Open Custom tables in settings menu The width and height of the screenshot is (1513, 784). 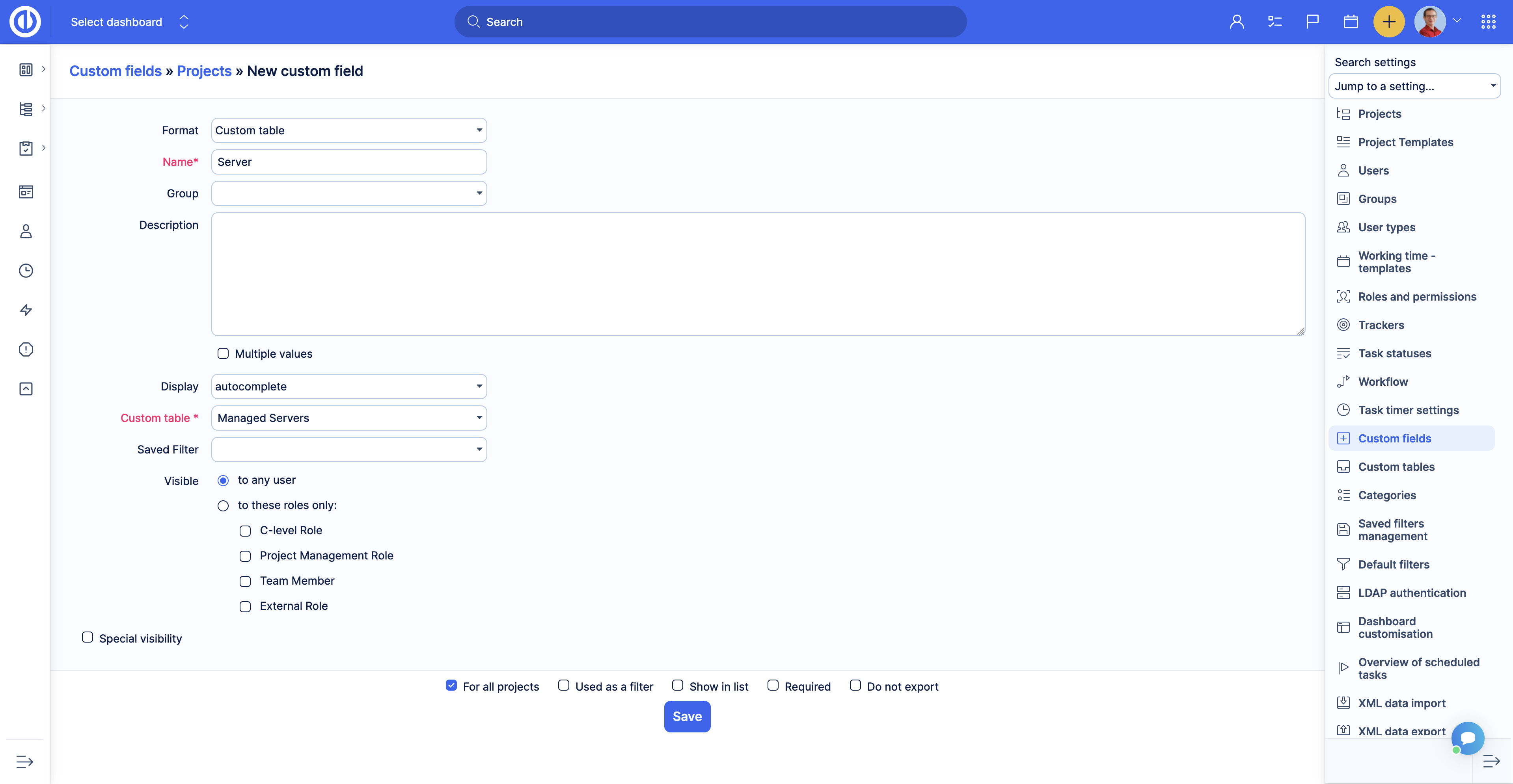pyautogui.click(x=1396, y=467)
